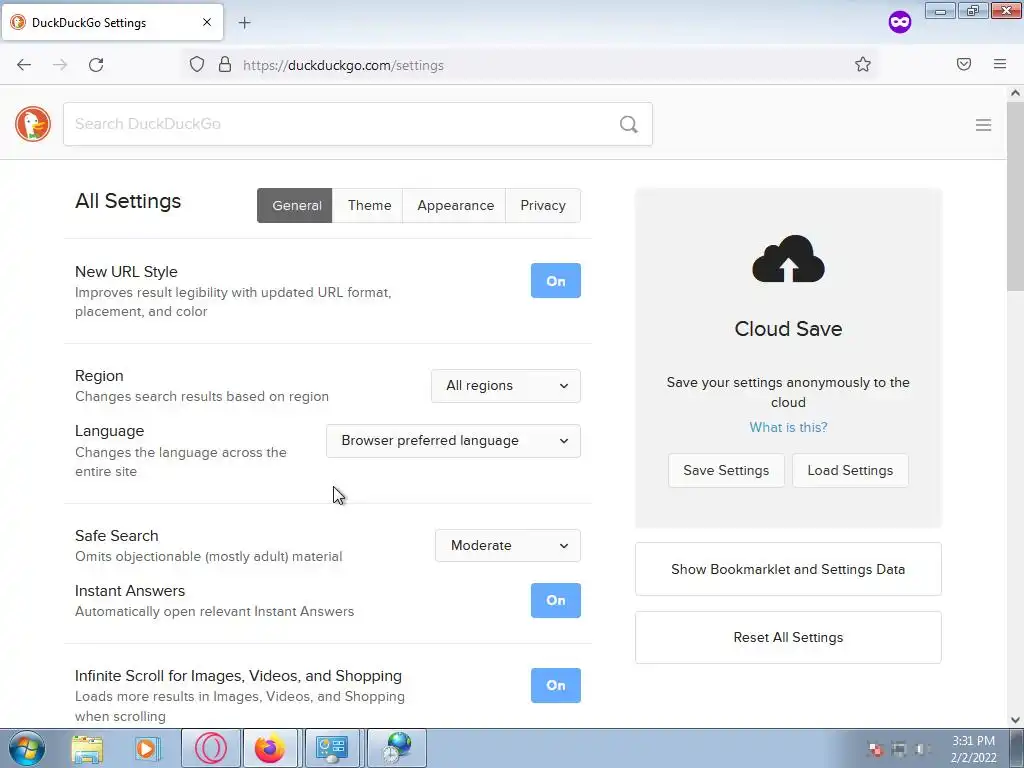This screenshot has width=1024, height=768.
Task: Launch the media player taskbar icon
Action: (148, 749)
